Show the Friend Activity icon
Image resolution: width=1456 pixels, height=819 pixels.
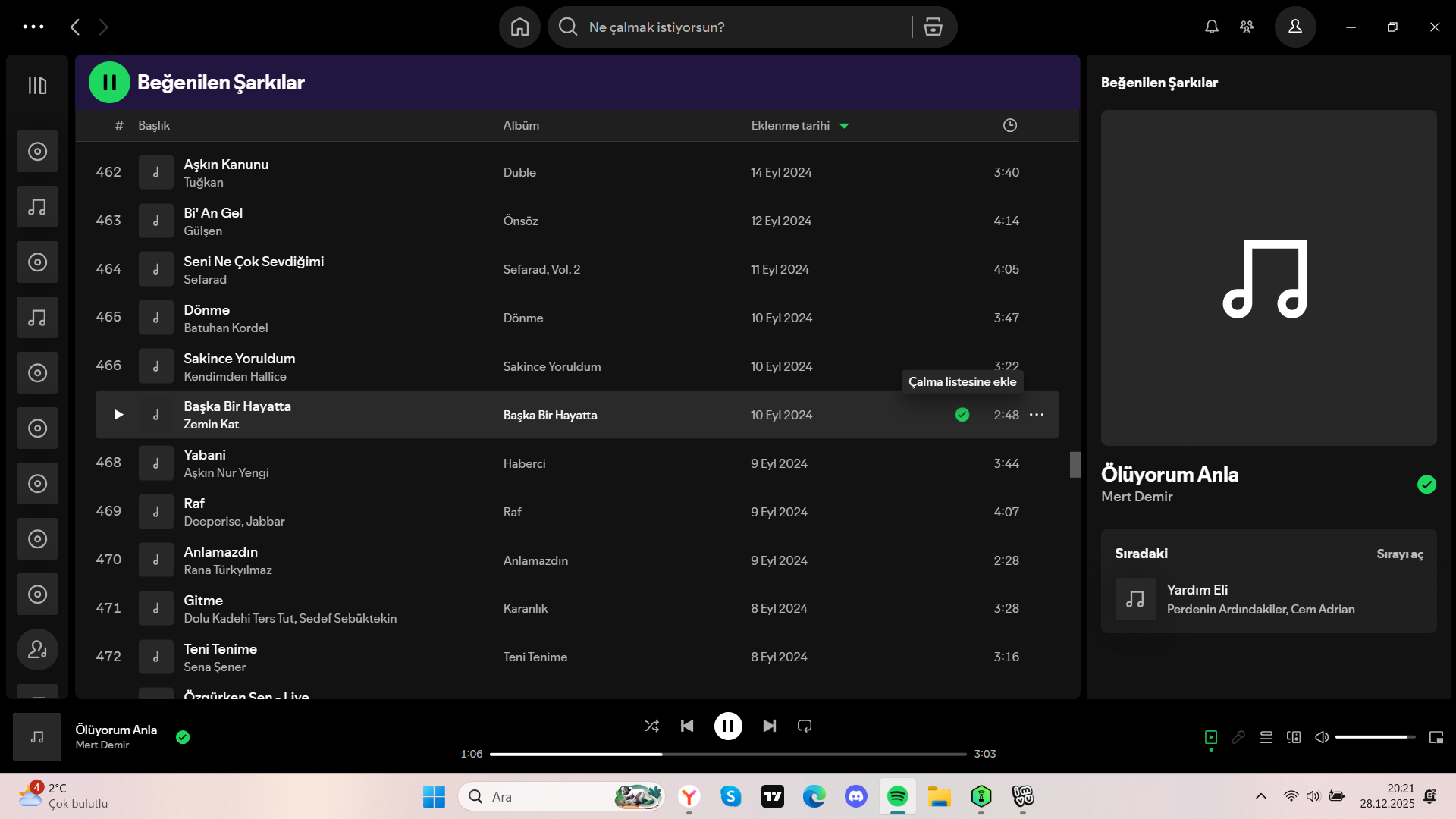(x=1247, y=27)
